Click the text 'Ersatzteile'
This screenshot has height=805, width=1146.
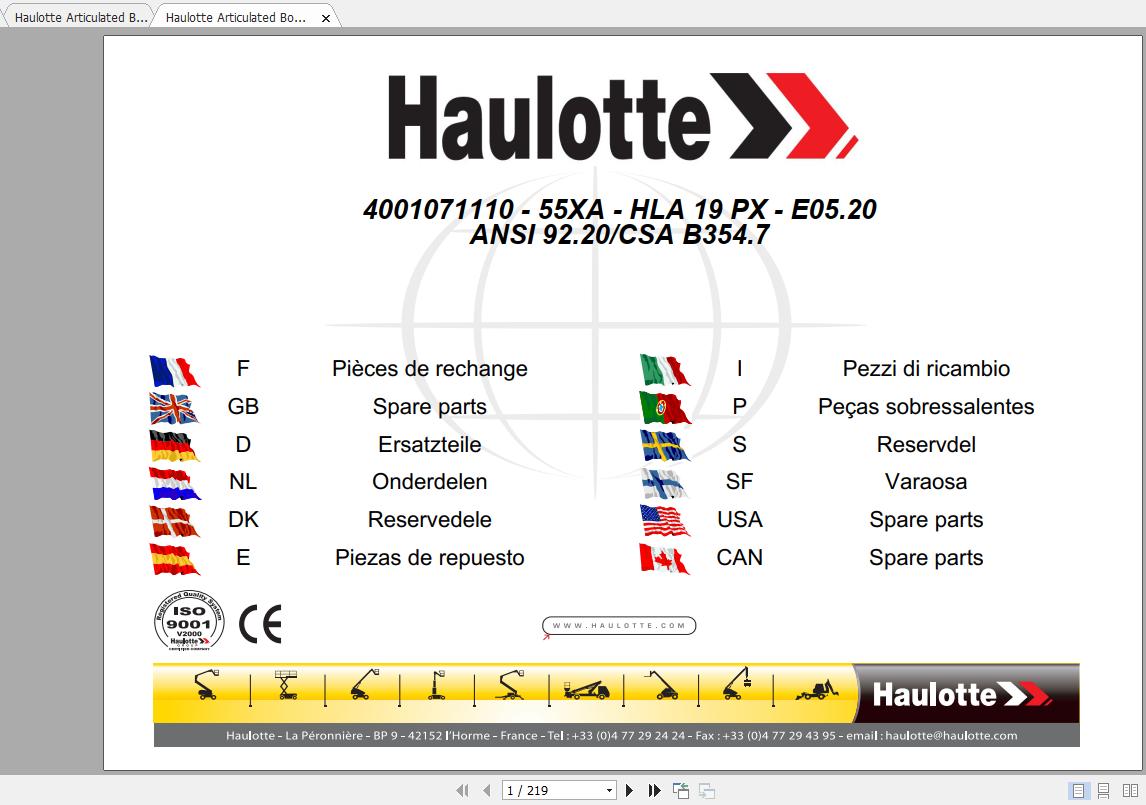430,445
